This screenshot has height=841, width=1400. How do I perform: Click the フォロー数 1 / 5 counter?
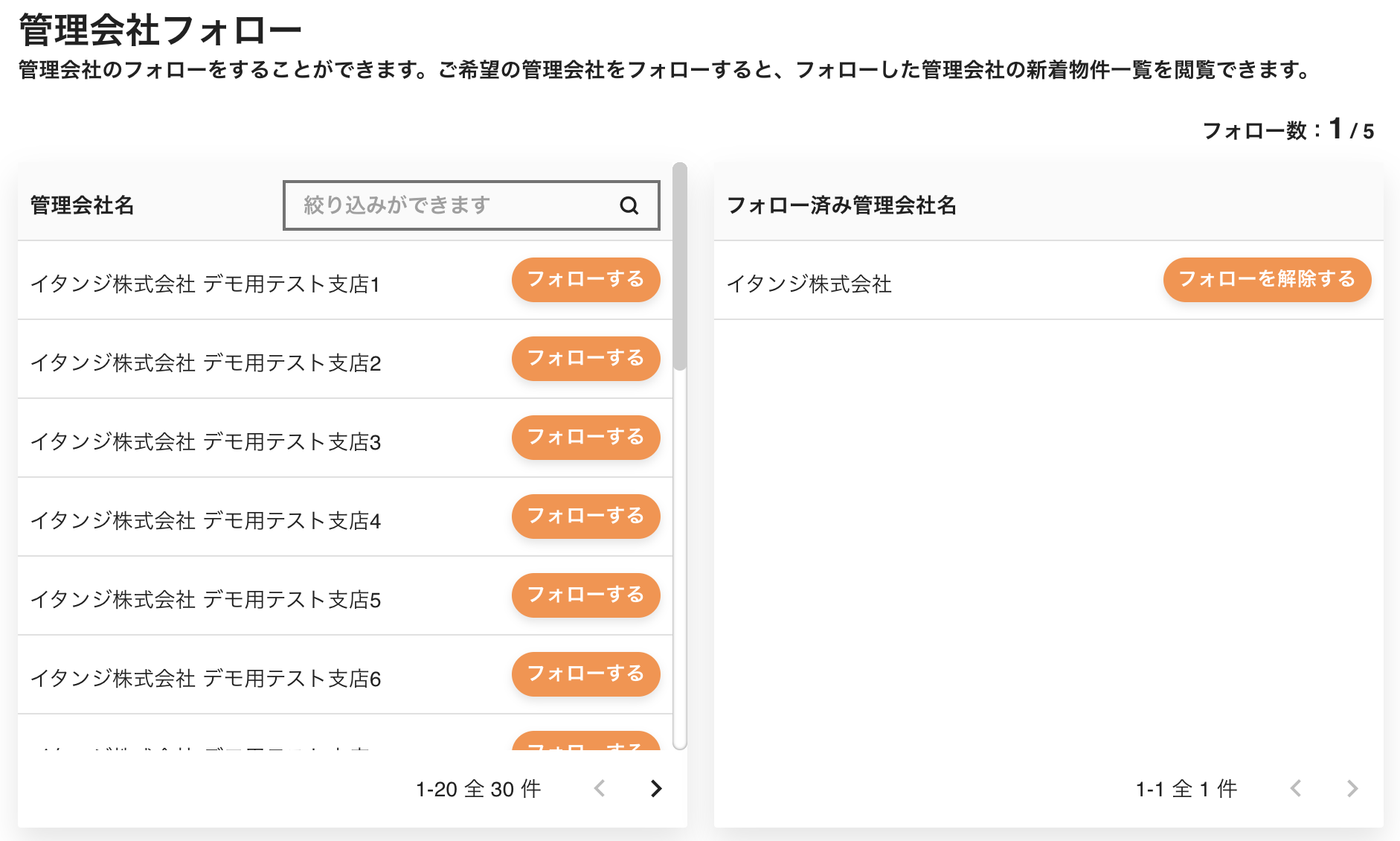1288,130
